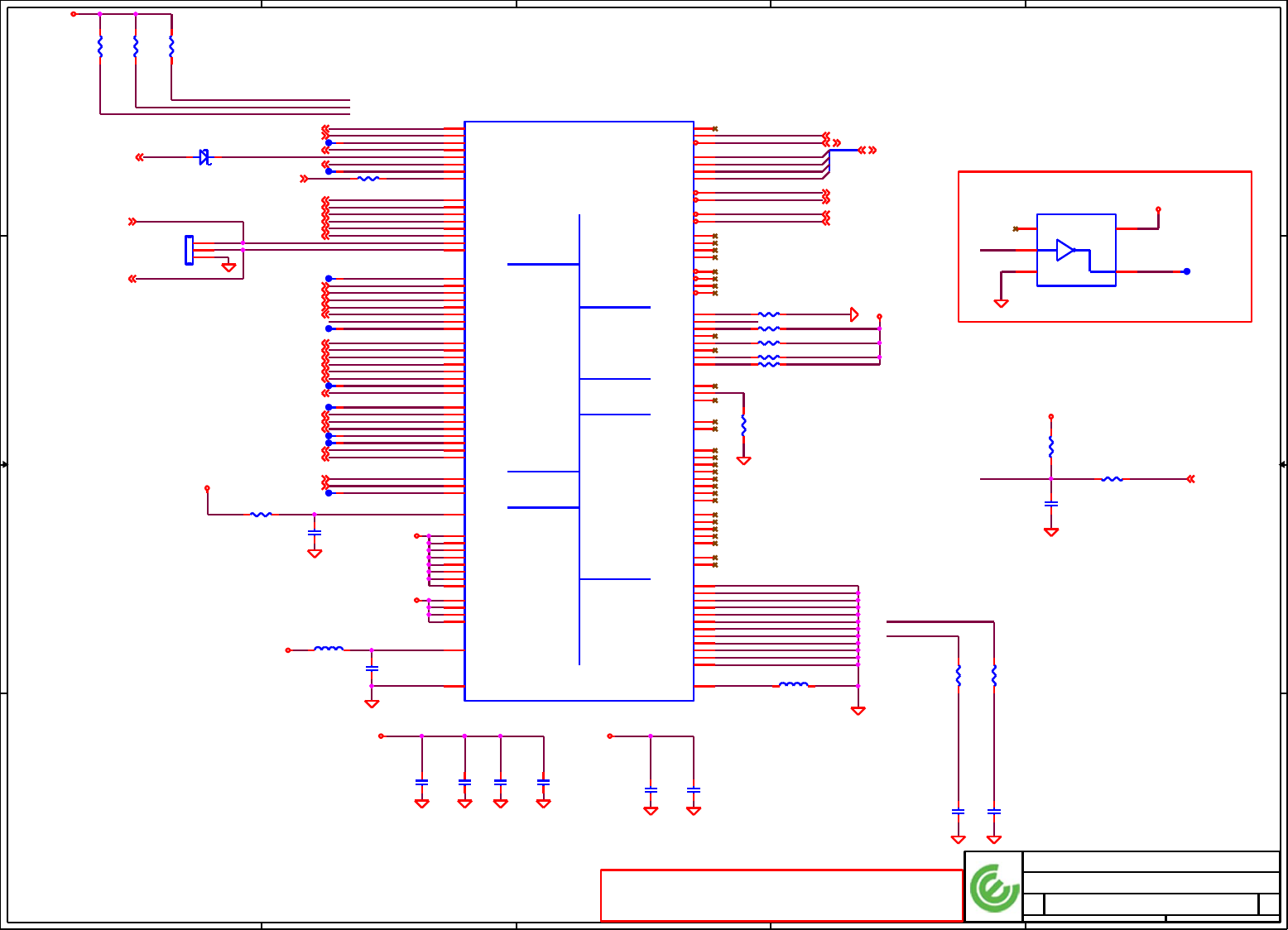1288x930 pixels.
Task: Select the diode symbol on the upper-left net
Action: point(204,157)
